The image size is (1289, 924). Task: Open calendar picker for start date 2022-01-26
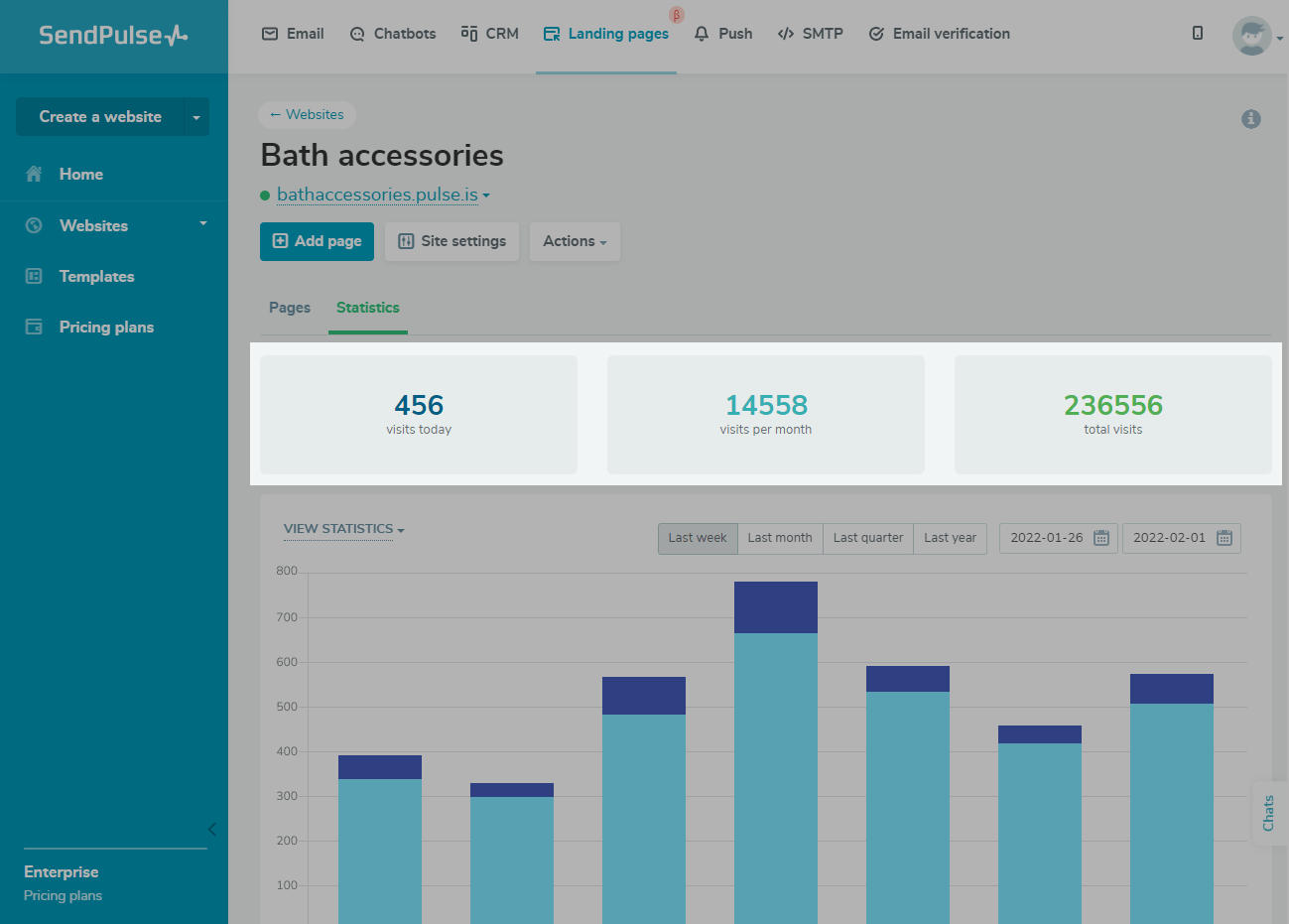1100,538
